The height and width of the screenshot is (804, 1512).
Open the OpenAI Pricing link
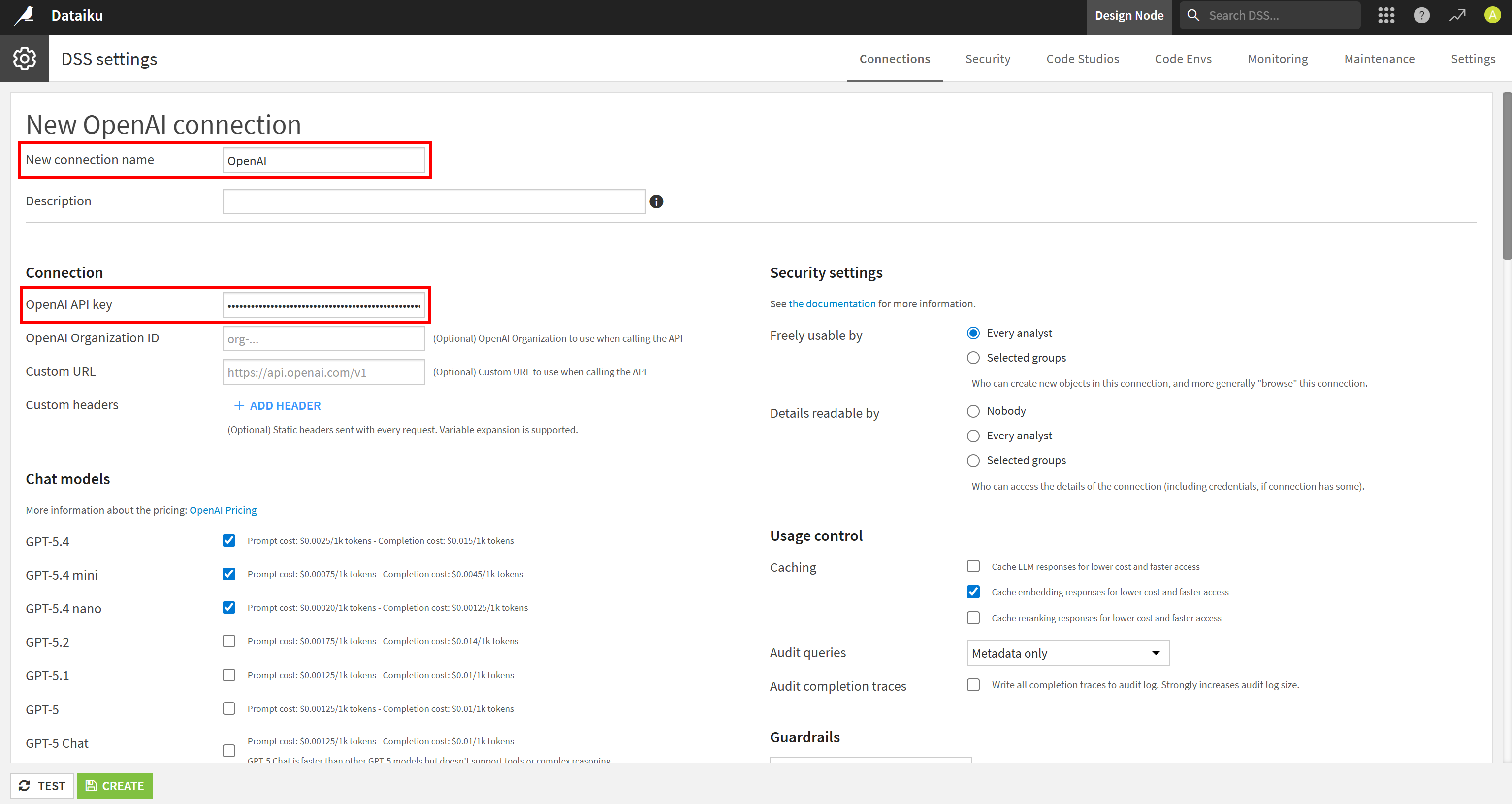pyautogui.click(x=223, y=510)
